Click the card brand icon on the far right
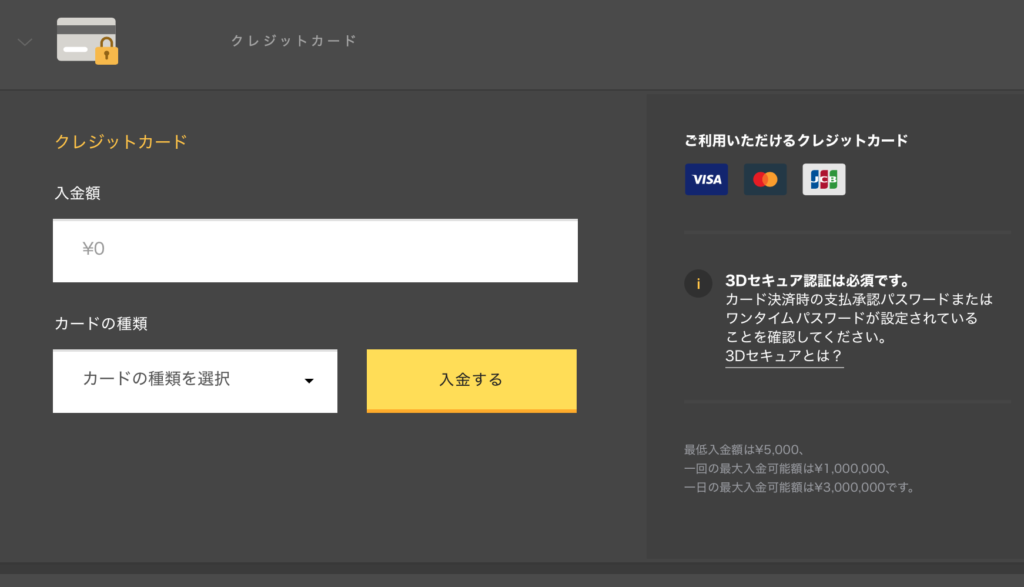This screenshot has height=587, width=1024. click(x=823, y=179)
